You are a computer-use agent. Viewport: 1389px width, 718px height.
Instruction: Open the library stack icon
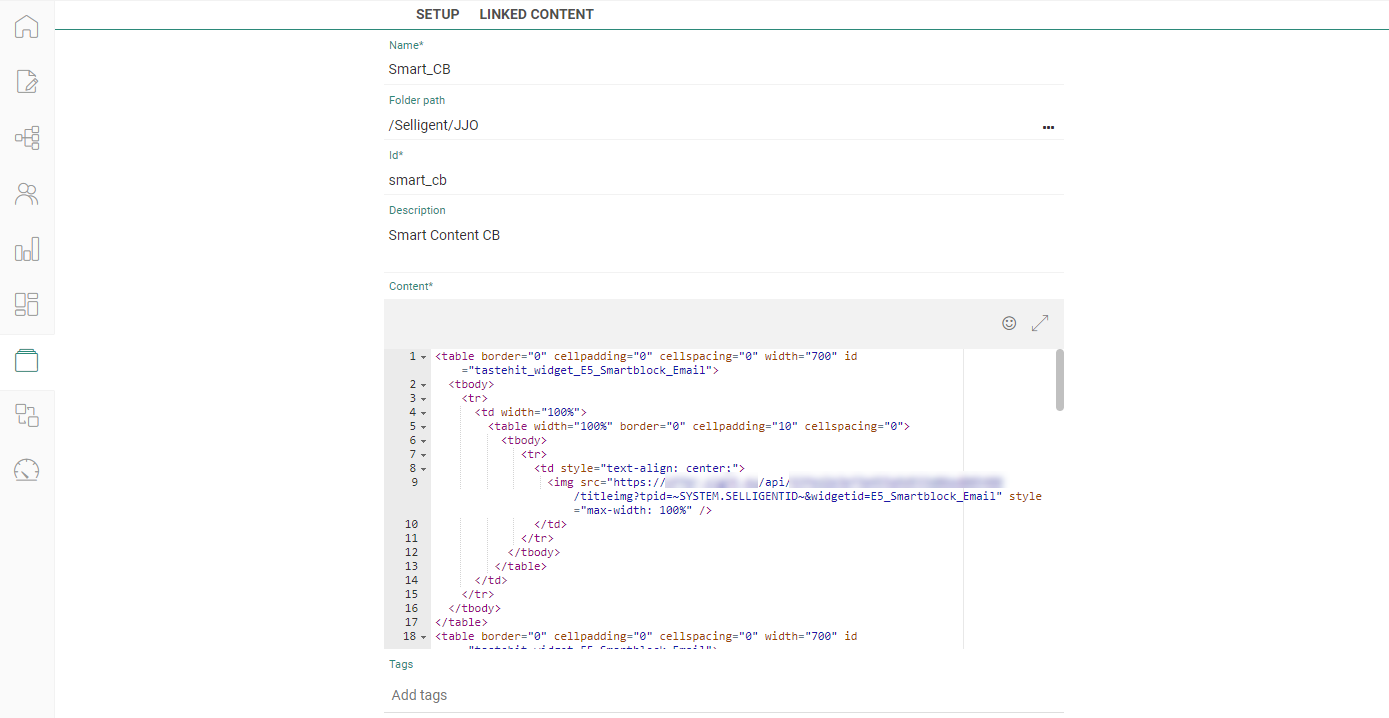tap(27, 361)
